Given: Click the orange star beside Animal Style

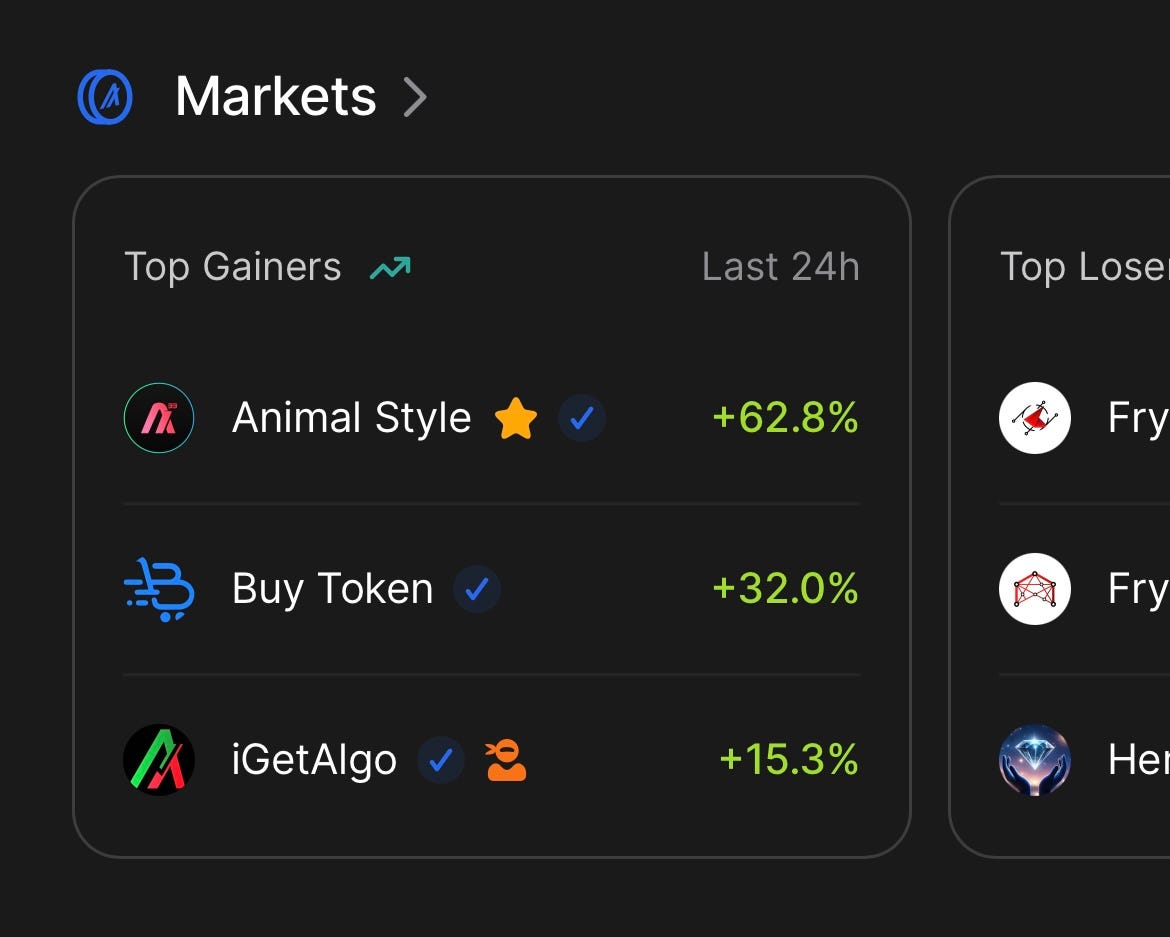Looking at the screenshot, I should [x=516, y=418].
